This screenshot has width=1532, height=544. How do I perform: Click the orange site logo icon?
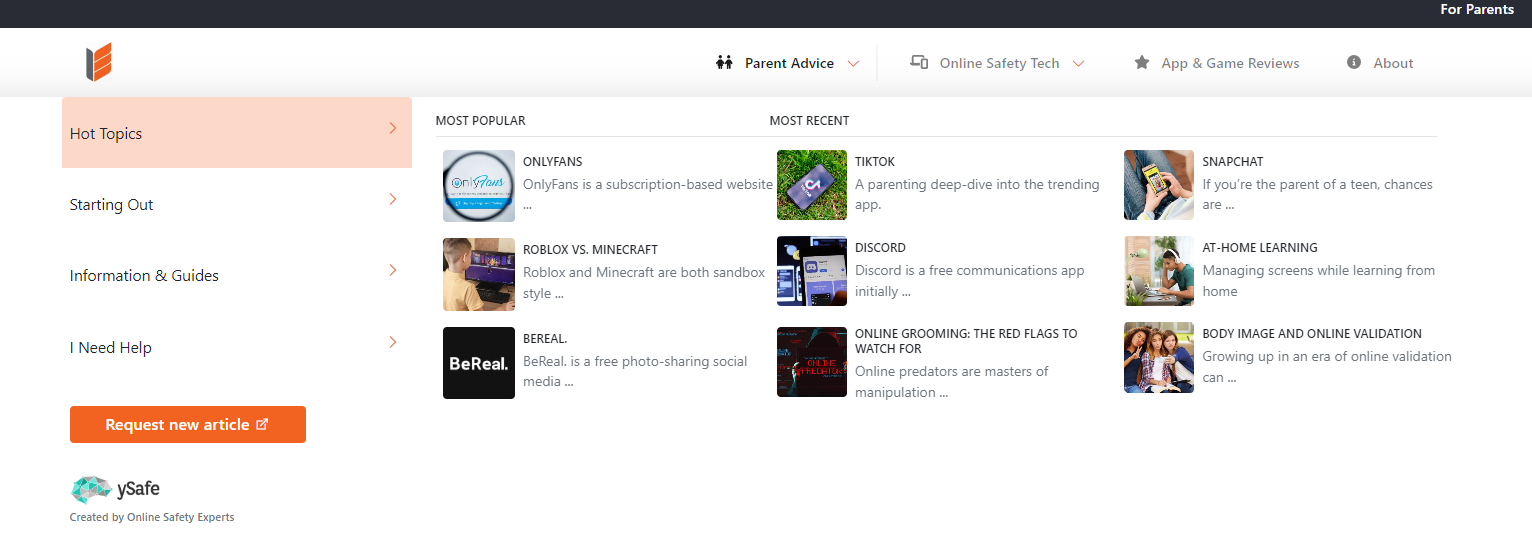(98, 62)
